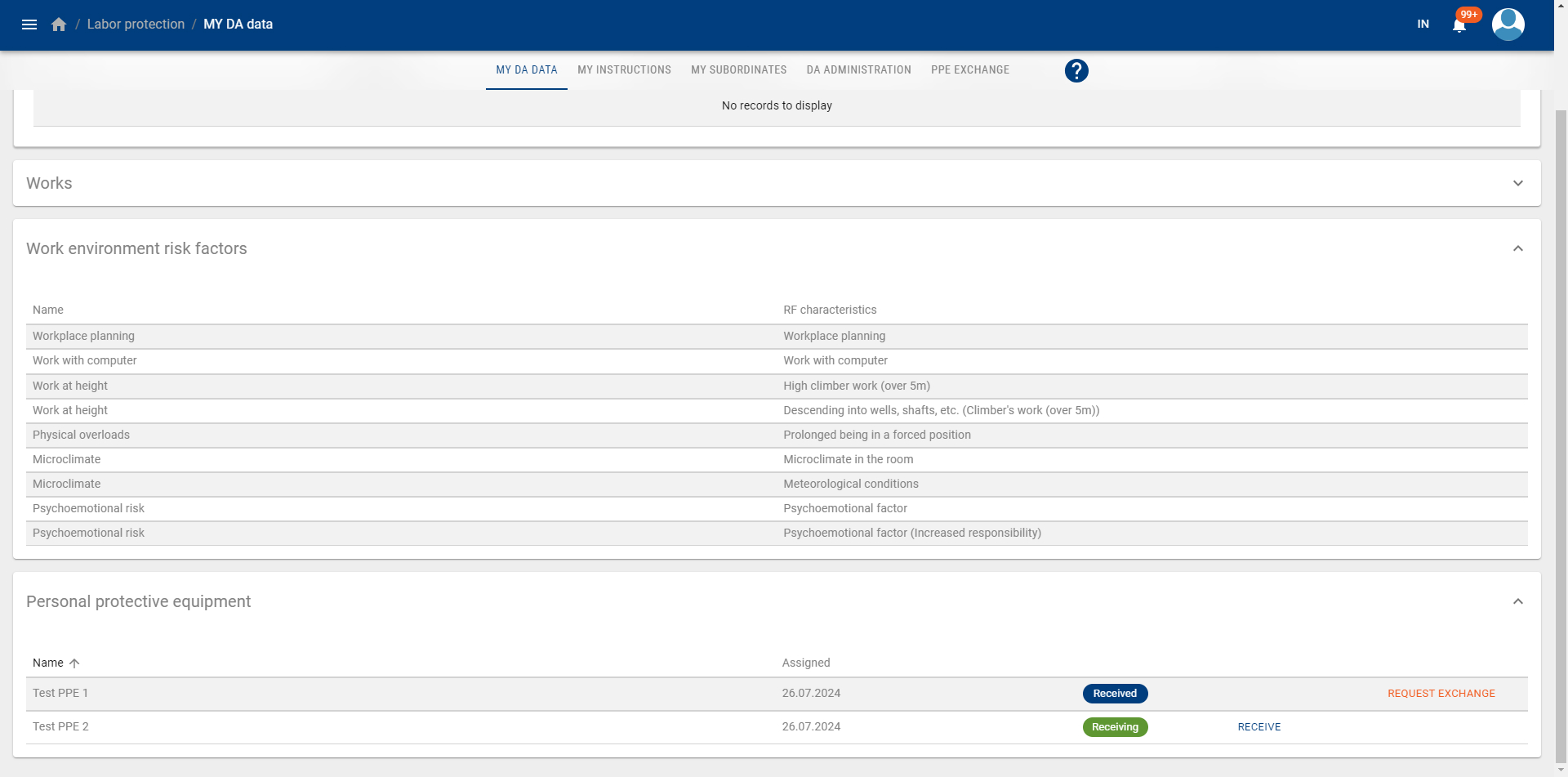Click Psychoemotional factor (Increased responsibility) cell

click(x=912, y=534)
